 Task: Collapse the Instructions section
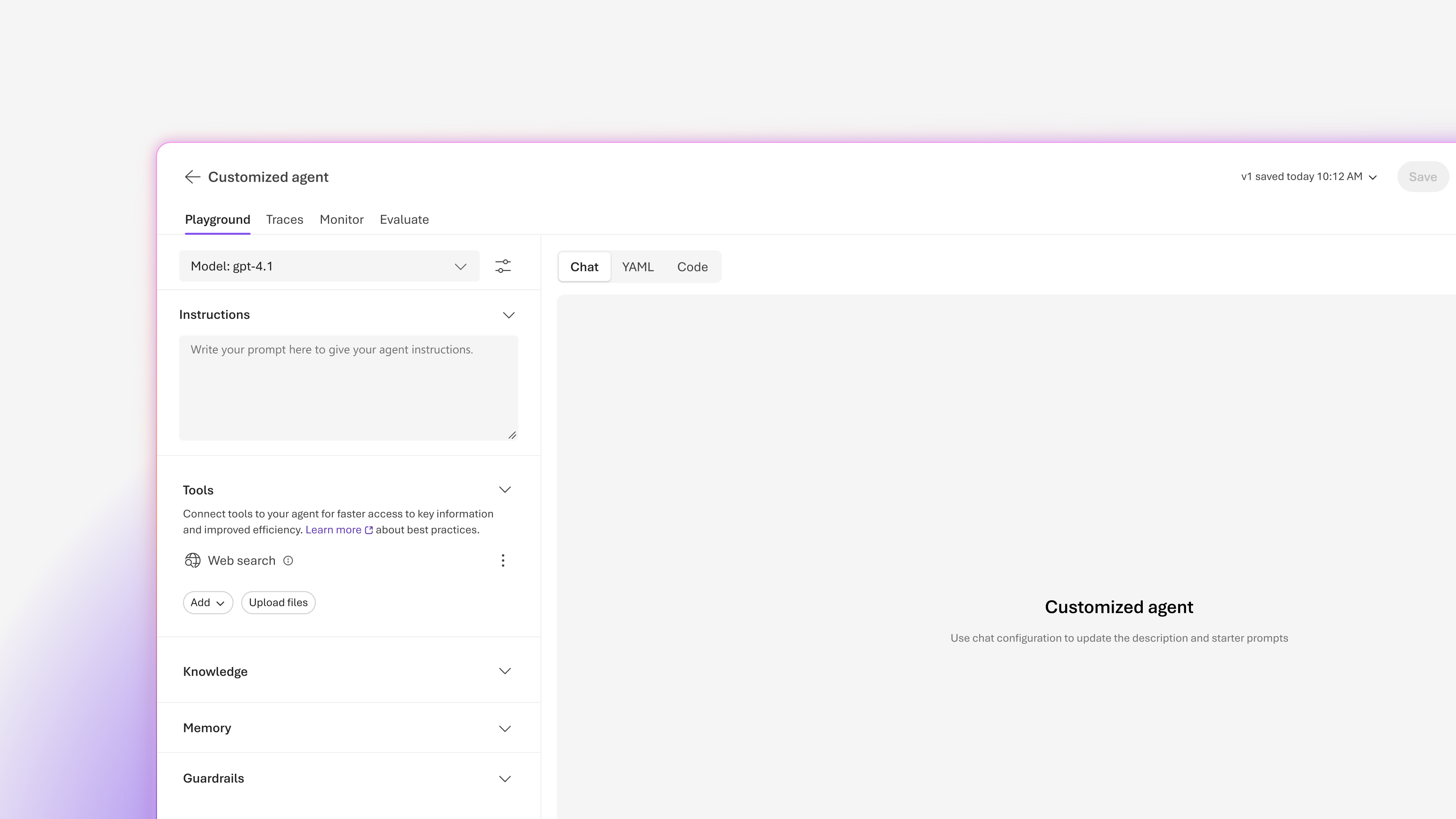pos(509,315)
